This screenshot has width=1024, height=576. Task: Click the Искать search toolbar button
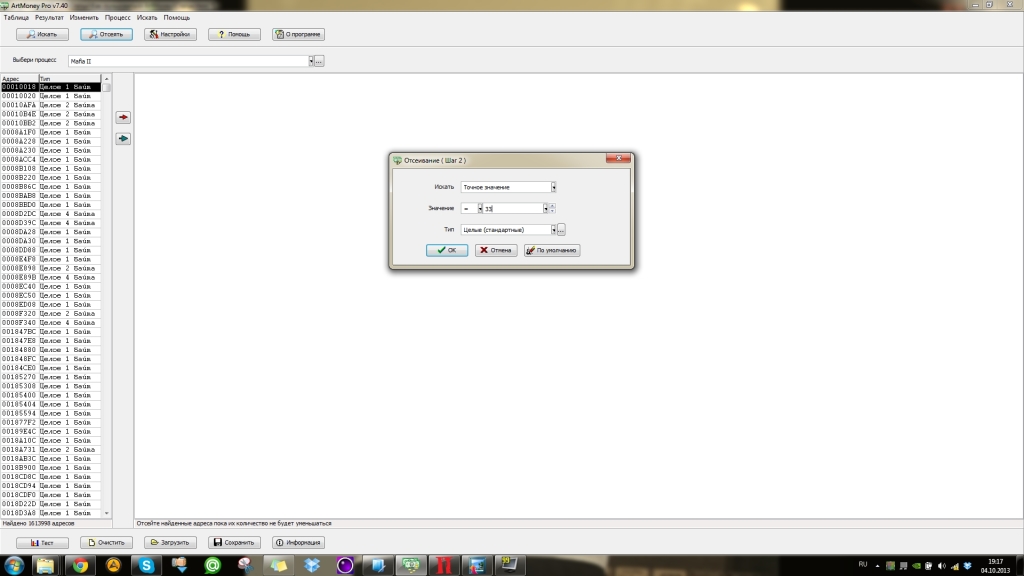tap(42, 34)
